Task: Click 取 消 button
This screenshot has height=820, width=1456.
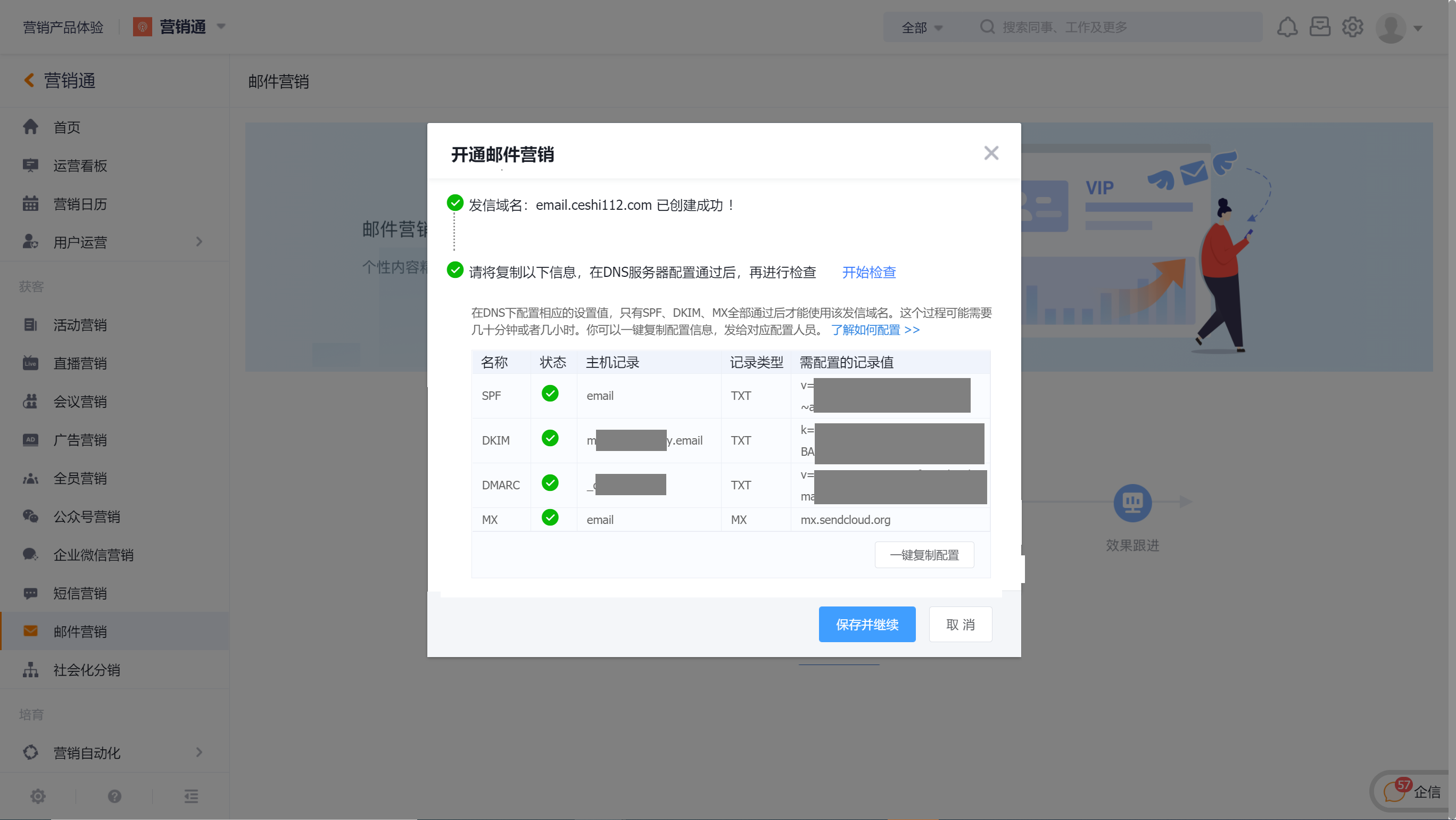Action: [961, 625]
